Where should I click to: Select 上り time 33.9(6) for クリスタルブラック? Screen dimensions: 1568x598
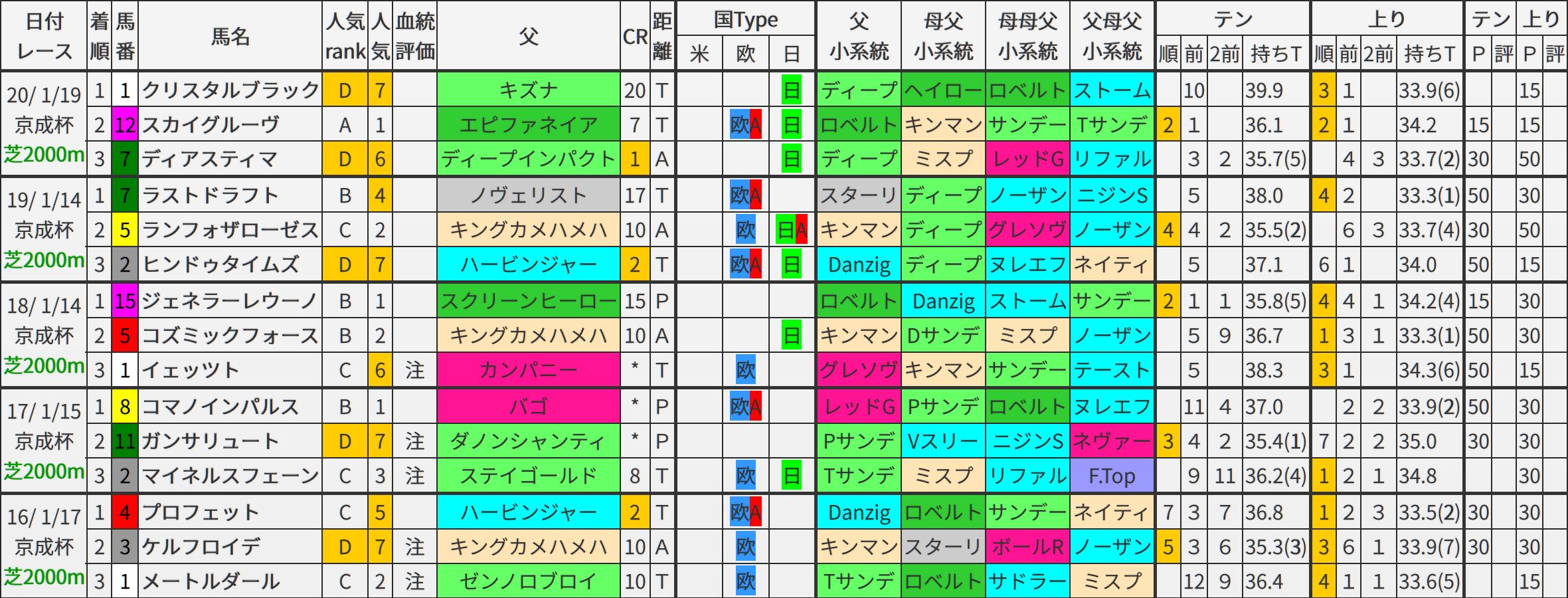[1430, 90]
